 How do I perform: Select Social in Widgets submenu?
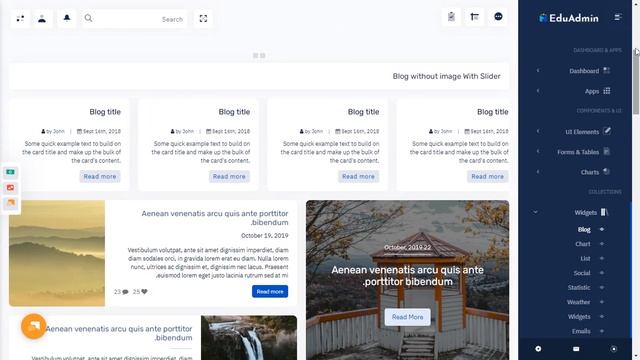pyautogui.click(x=582, y=273)
